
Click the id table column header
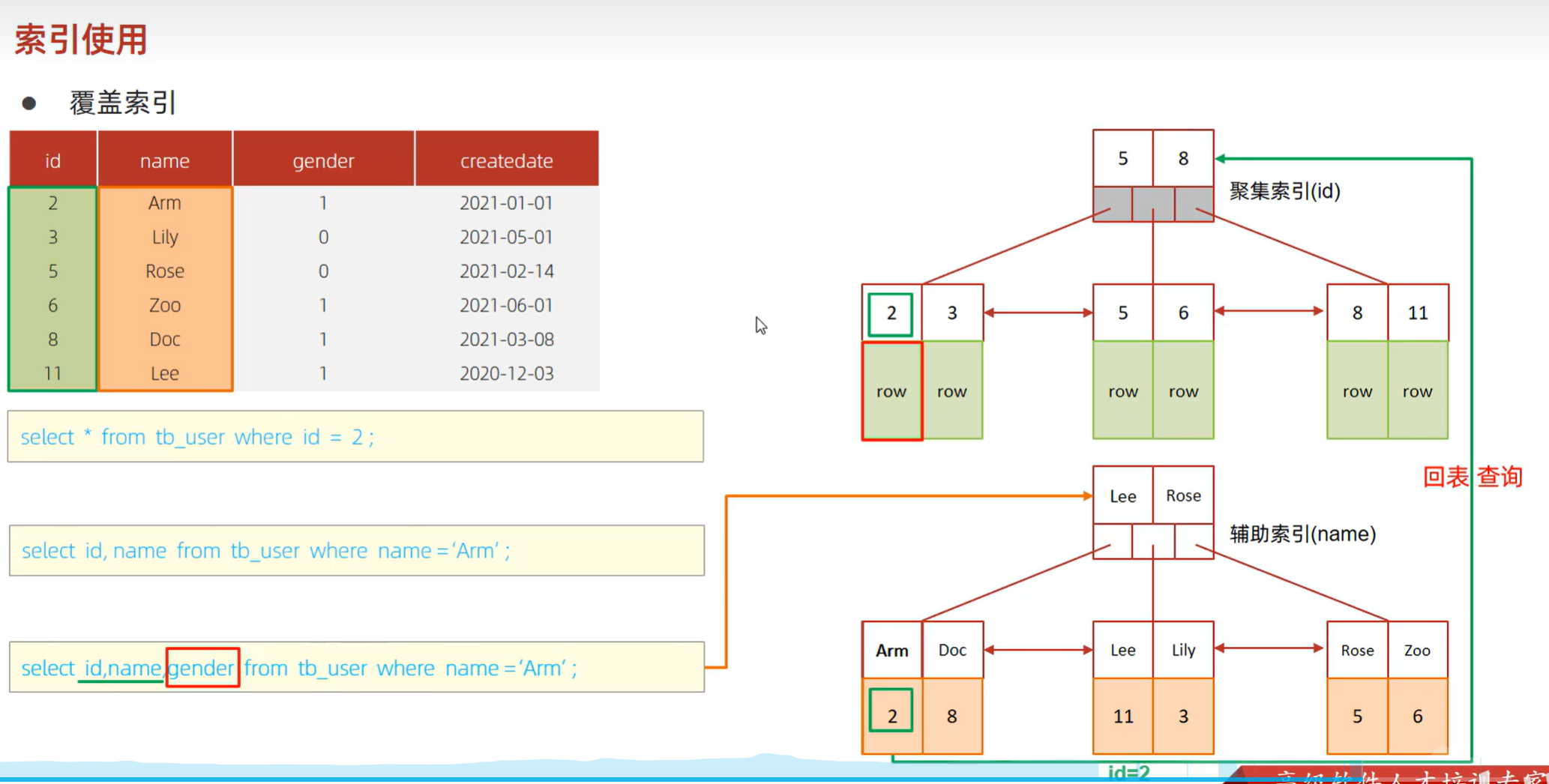(52, 160)
